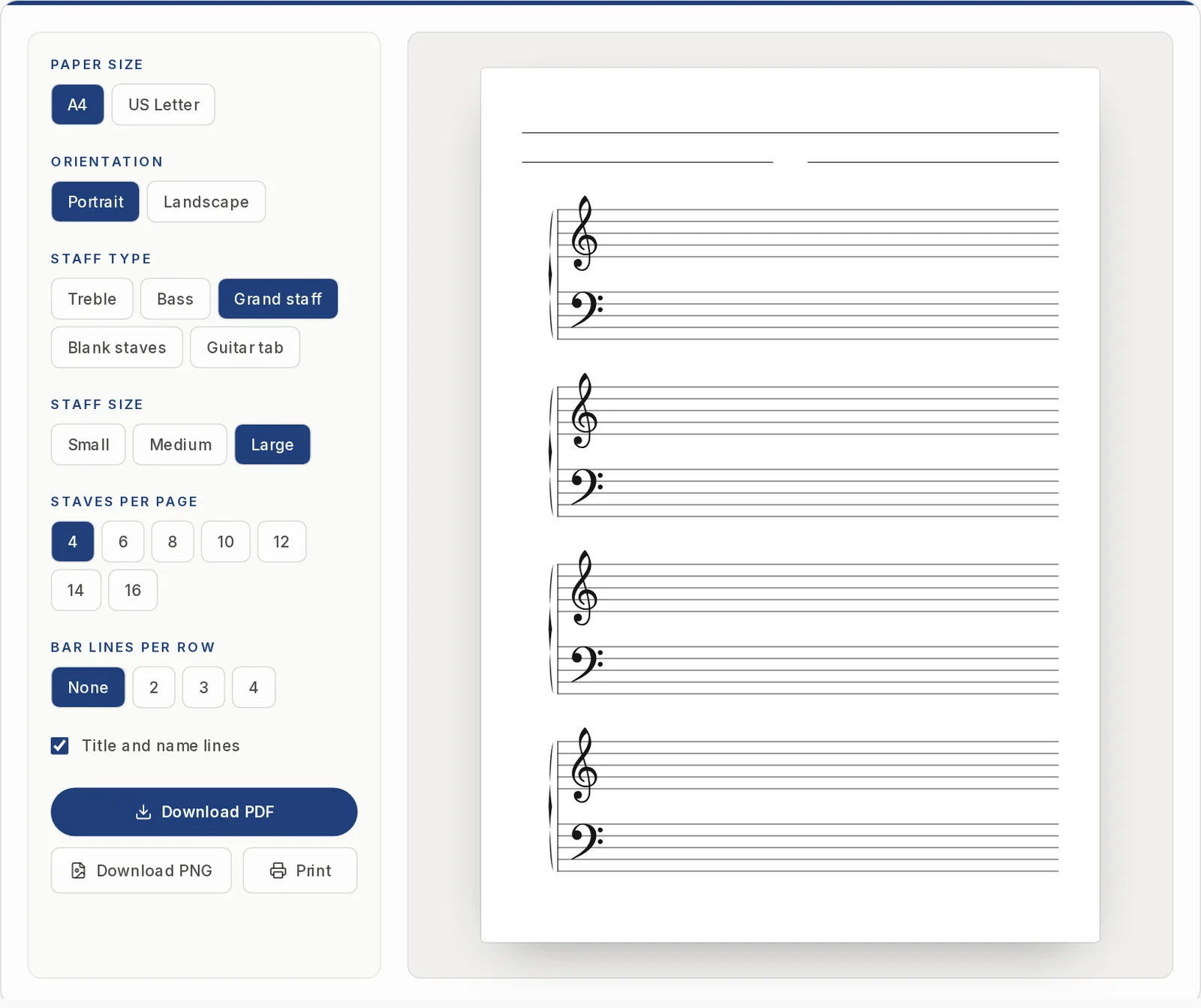
Task: Select Treble staff type
Action: [x=92, y=299]
